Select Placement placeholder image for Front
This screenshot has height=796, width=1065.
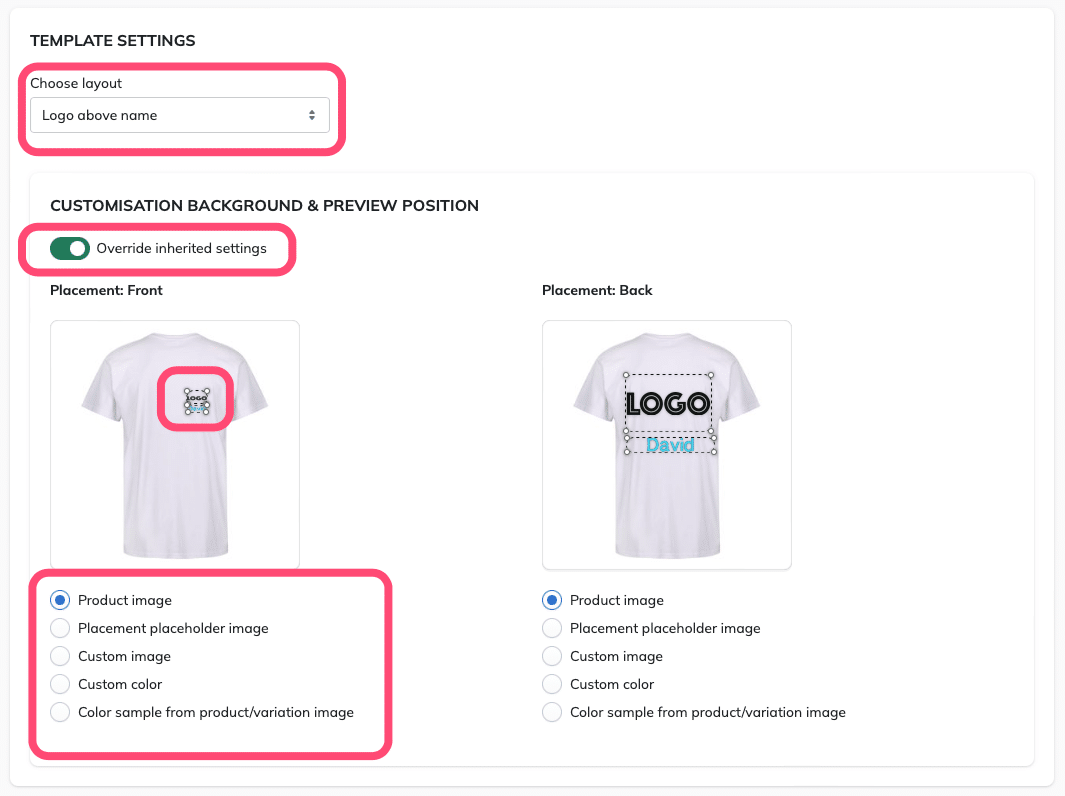tap(60, 628)
